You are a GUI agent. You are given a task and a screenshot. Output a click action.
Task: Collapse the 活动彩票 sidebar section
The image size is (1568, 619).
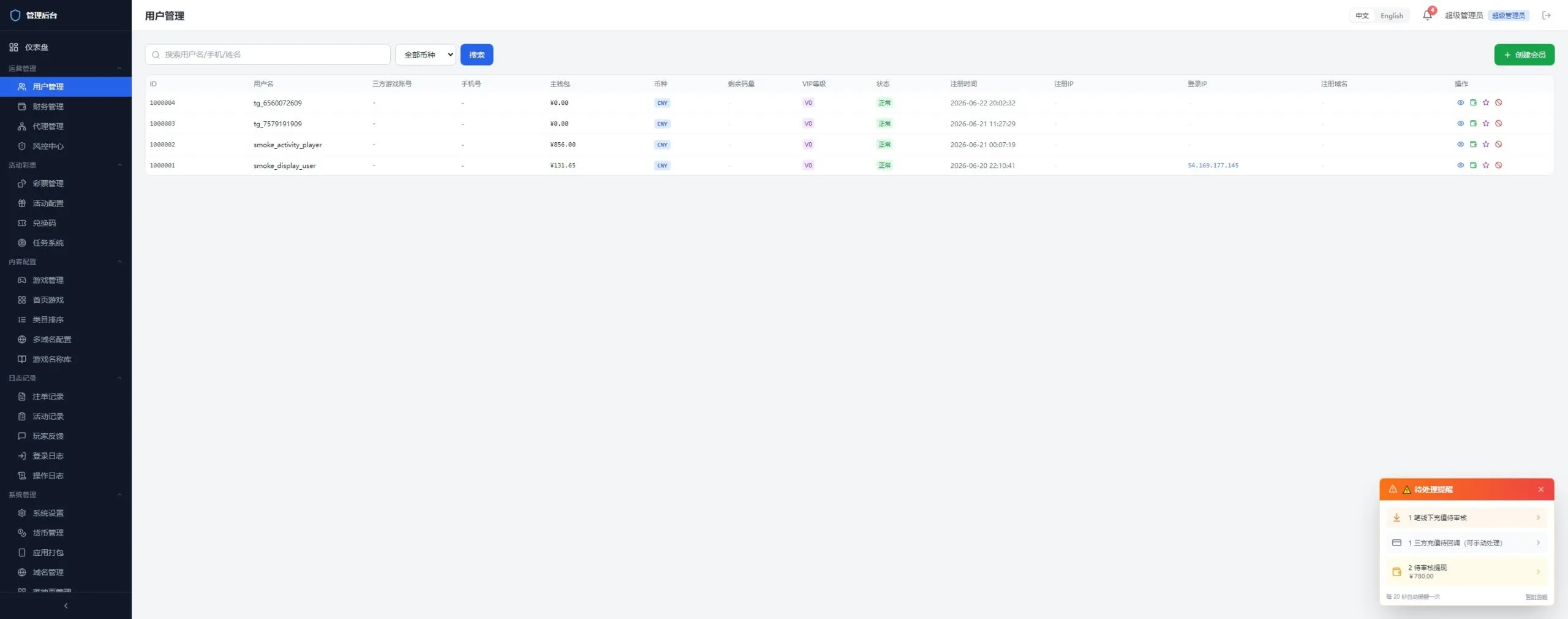[119, 165]
